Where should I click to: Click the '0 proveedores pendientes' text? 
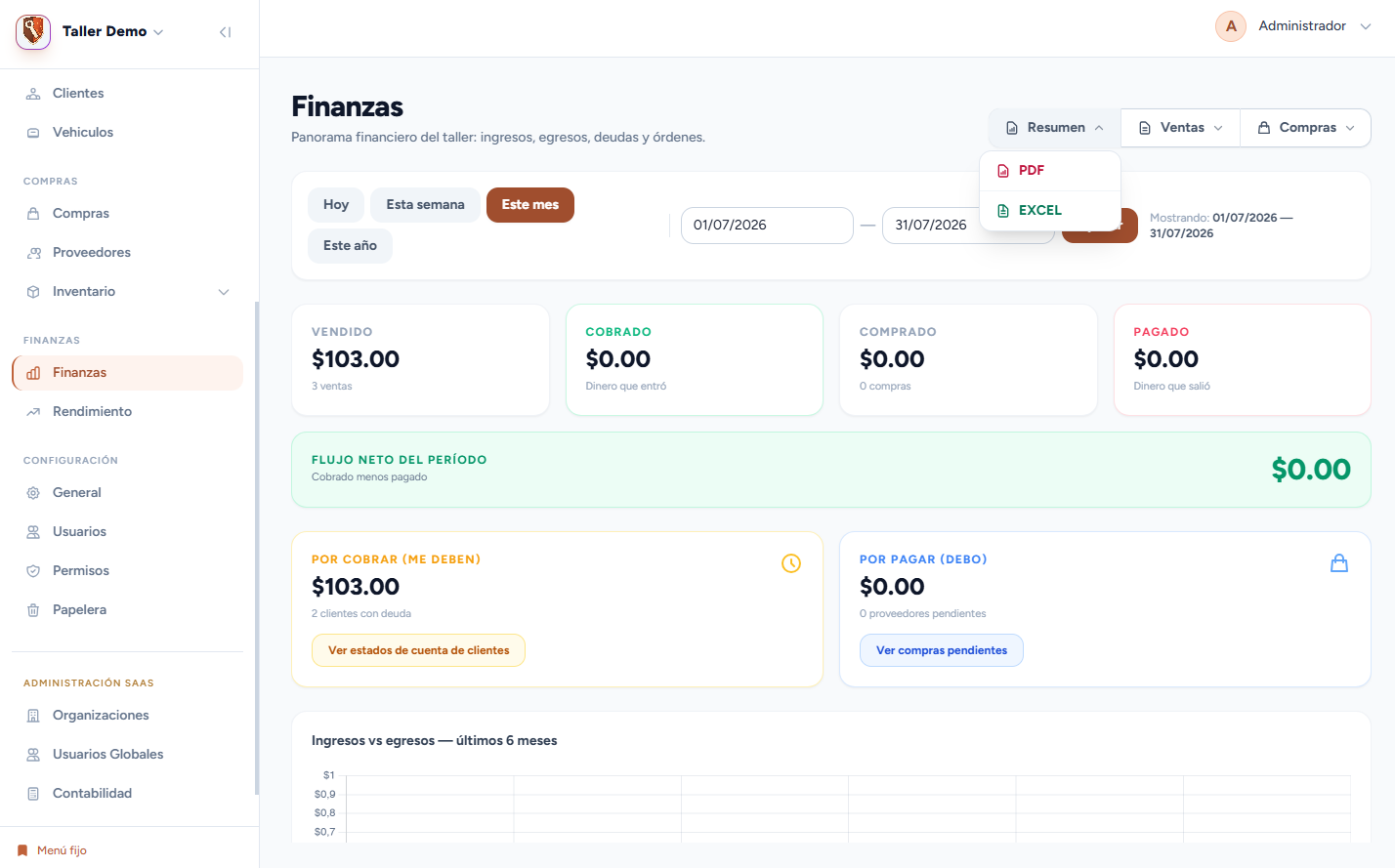(x=923, y=614)
